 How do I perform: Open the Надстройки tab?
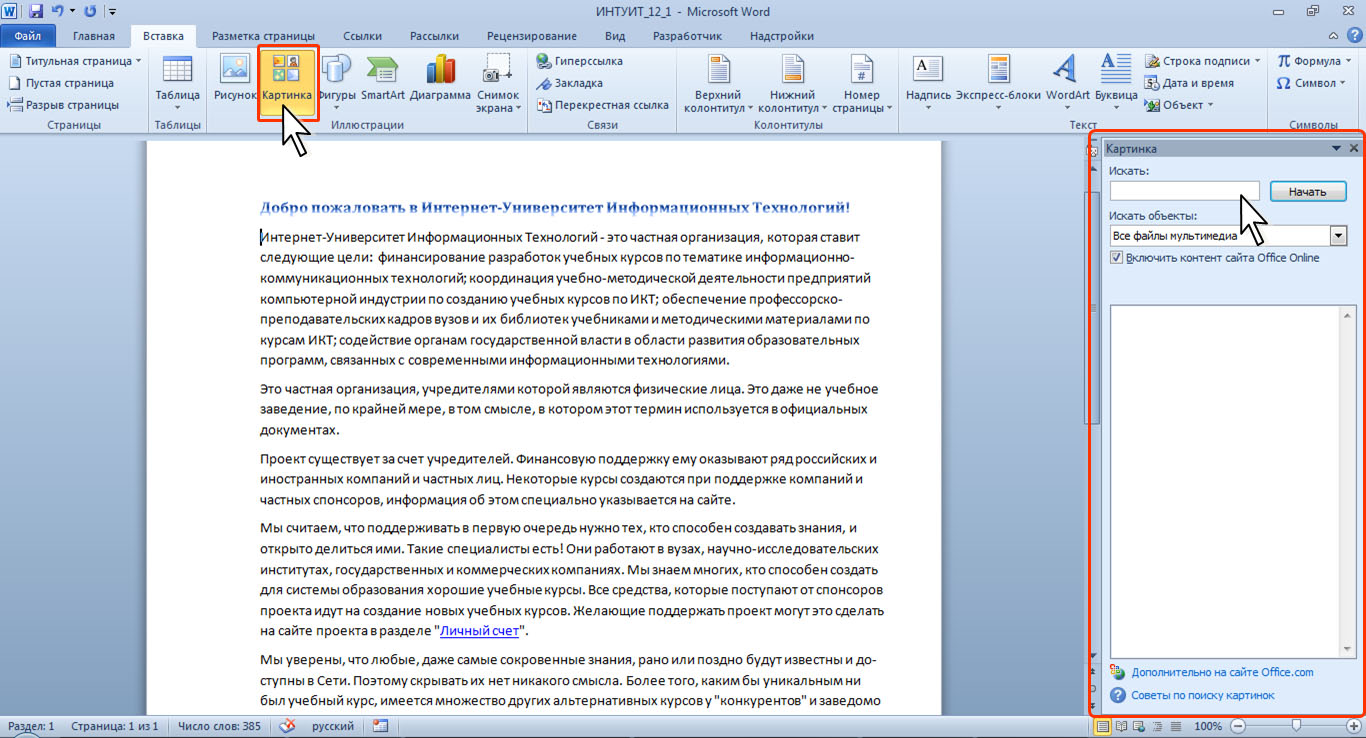[780, 36]
